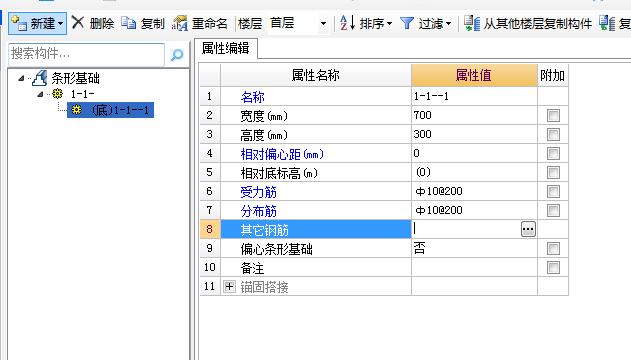
Task: Open the ellipsis button in 其它钢筋 row
Action: [x=528, y=229]
